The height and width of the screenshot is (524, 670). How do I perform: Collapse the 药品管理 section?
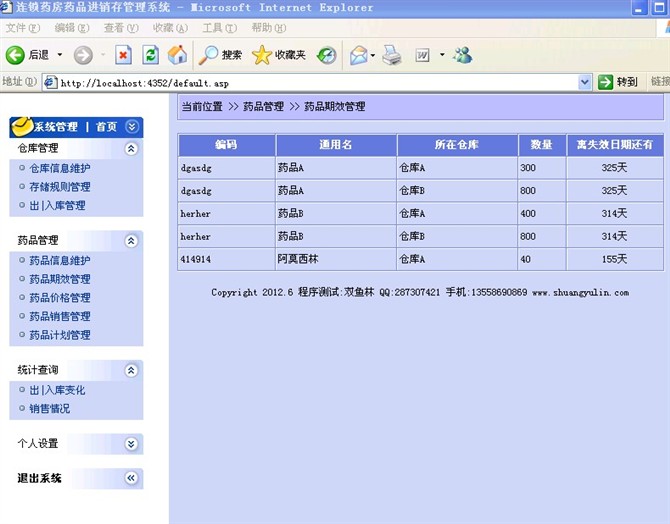point(131,241)
